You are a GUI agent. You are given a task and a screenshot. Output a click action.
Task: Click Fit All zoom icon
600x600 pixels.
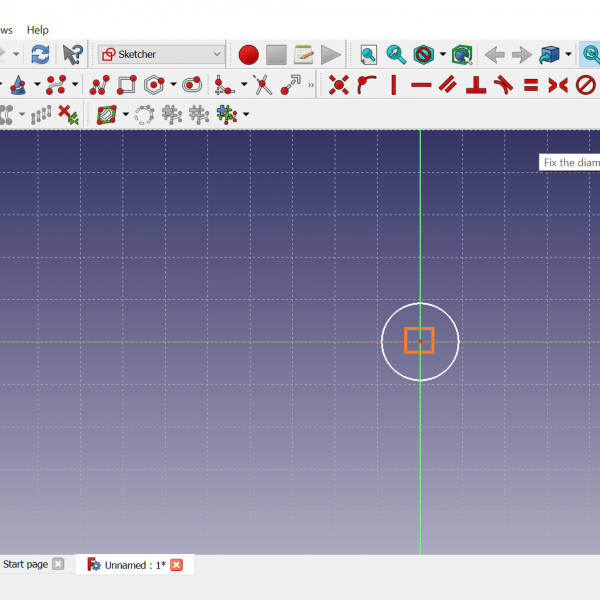pos(369,54)
